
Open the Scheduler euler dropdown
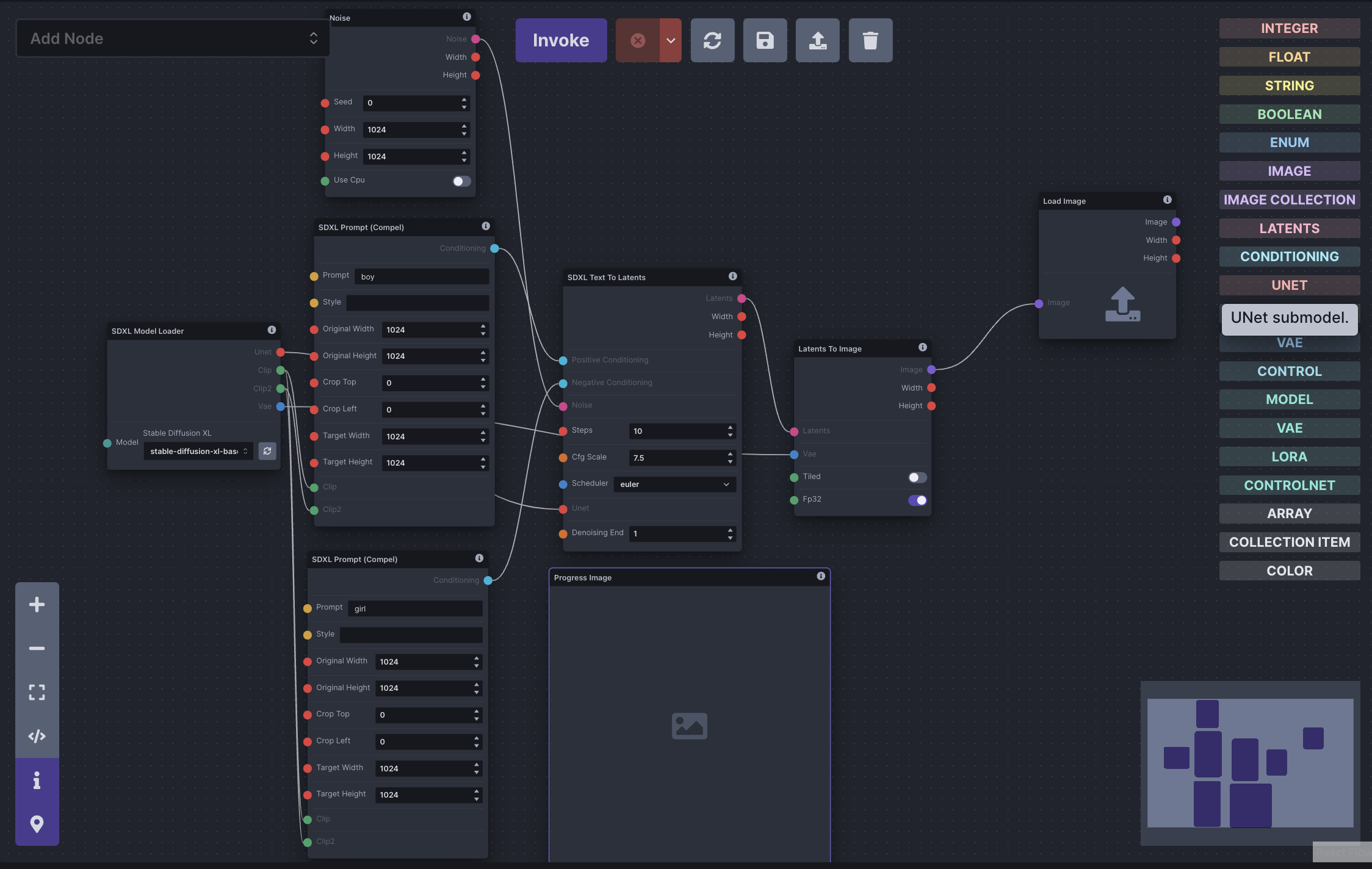coord(674,485)
